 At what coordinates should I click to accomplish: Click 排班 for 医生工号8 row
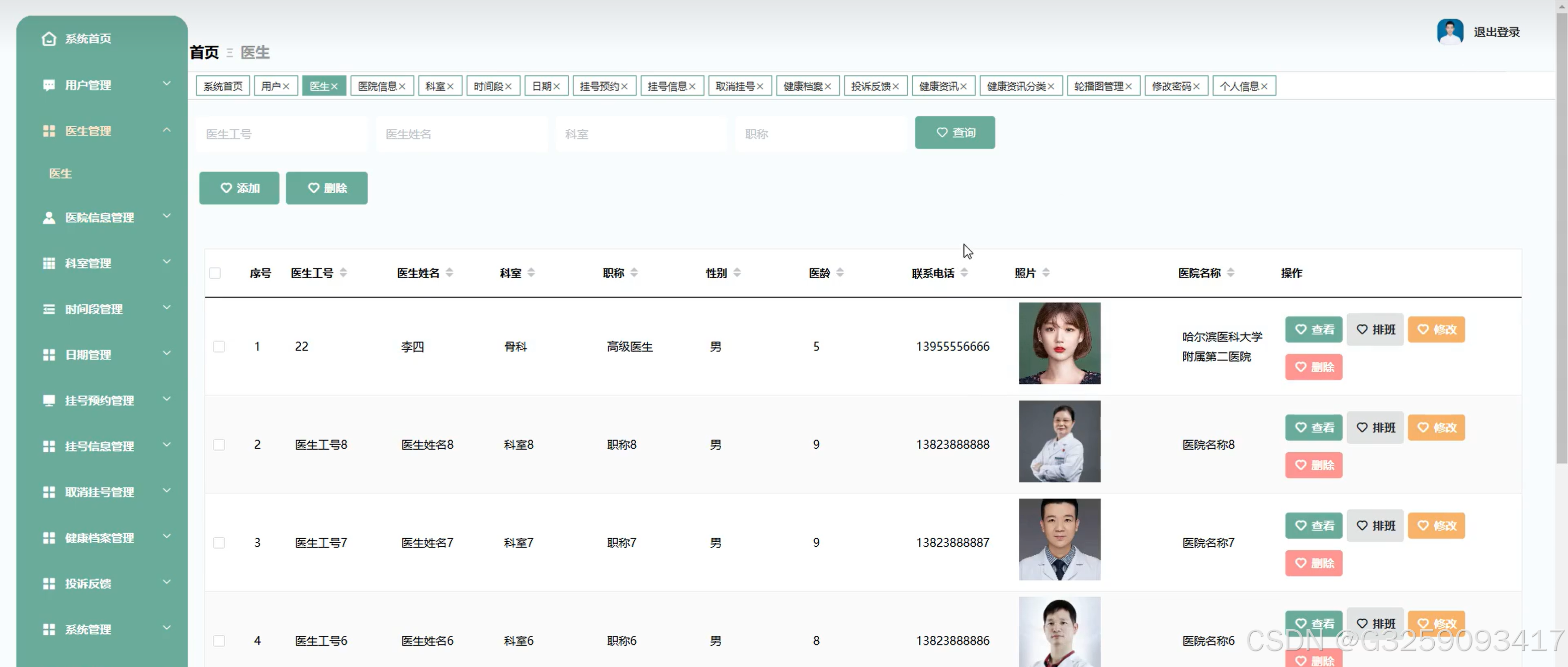click(x=1375, y=428)
